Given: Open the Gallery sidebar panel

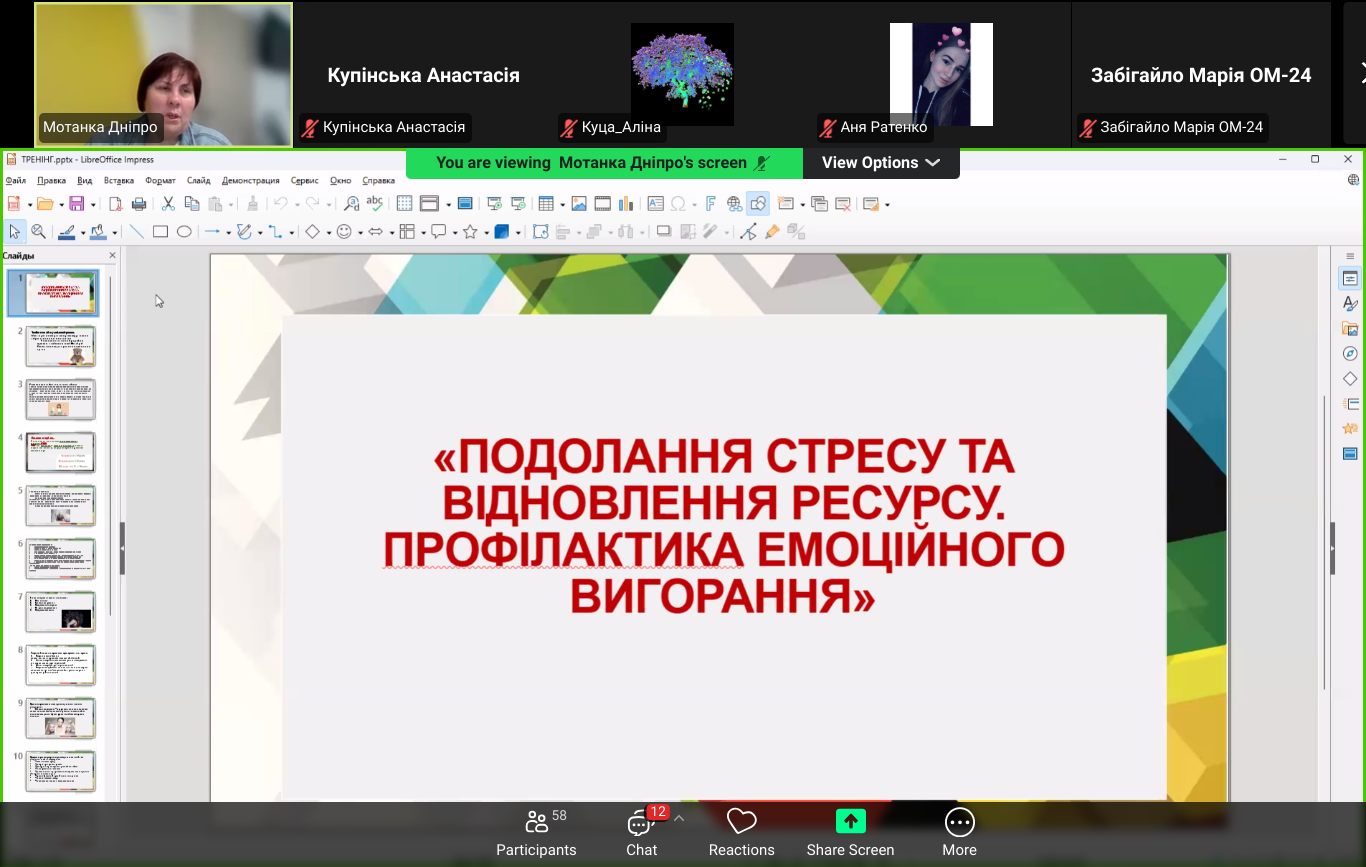Looking at the screenshot, I should (1350, 329).
